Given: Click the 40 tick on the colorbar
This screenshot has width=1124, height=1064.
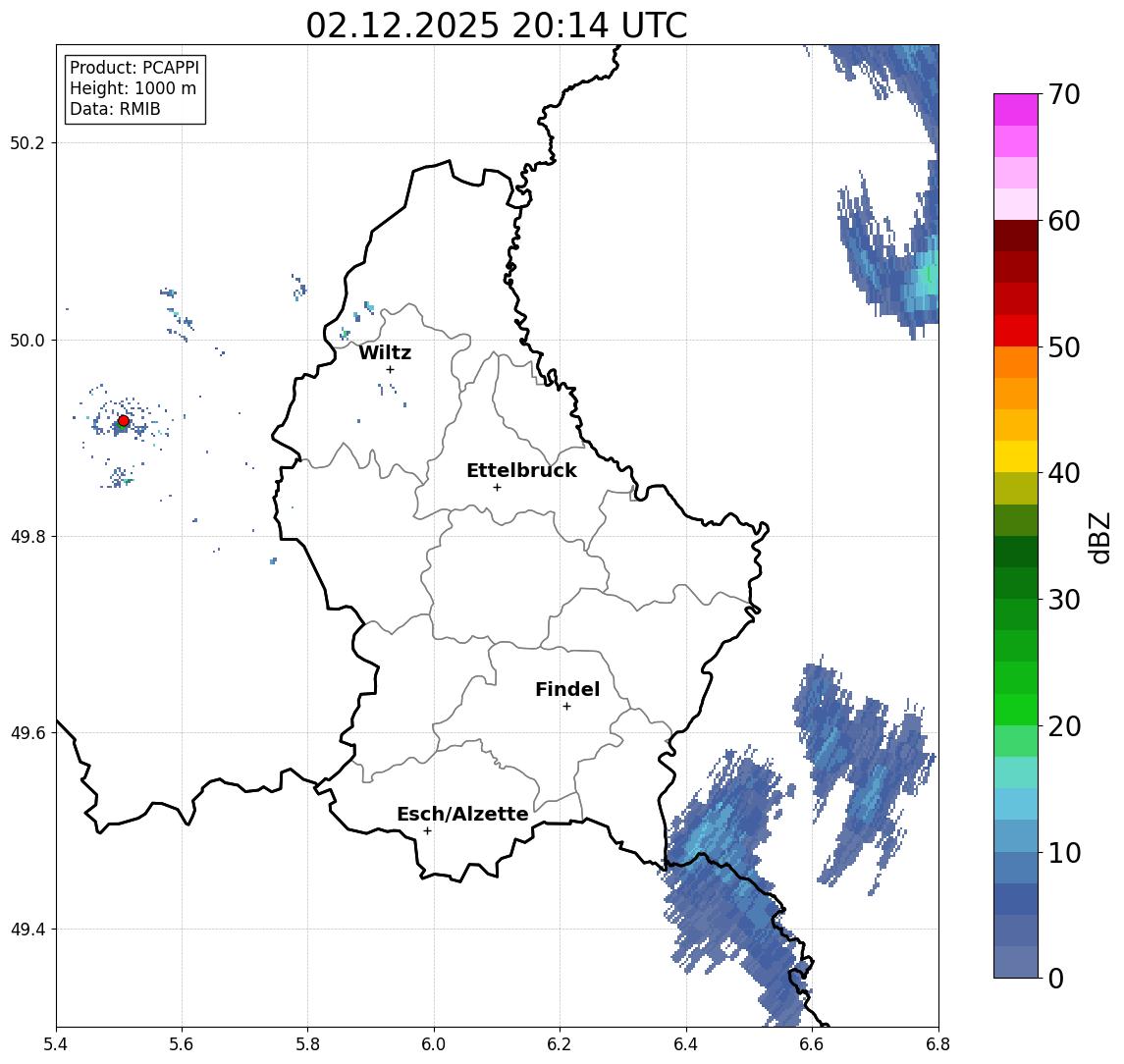Looking at the screenshot, I should pyautogui.click(x=1064, y=473).
